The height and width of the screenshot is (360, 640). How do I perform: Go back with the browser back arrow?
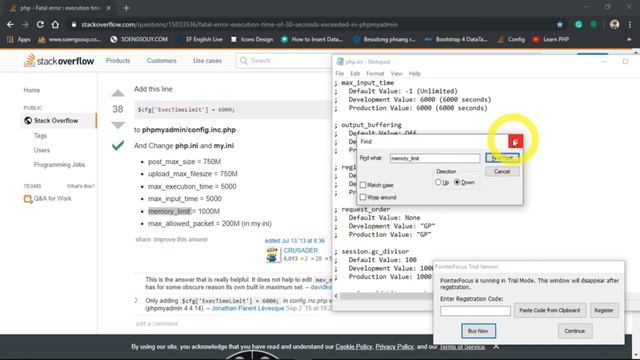10,24
